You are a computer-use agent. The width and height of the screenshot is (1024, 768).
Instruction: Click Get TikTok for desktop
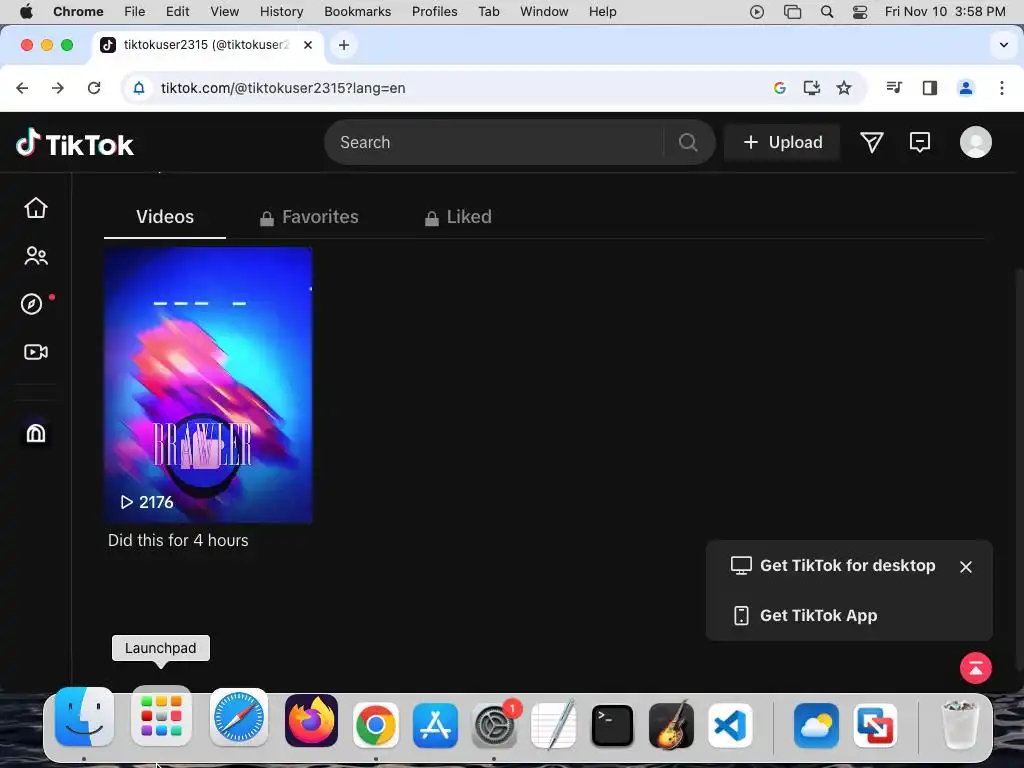pyautogui.click(x=833, y=566)
